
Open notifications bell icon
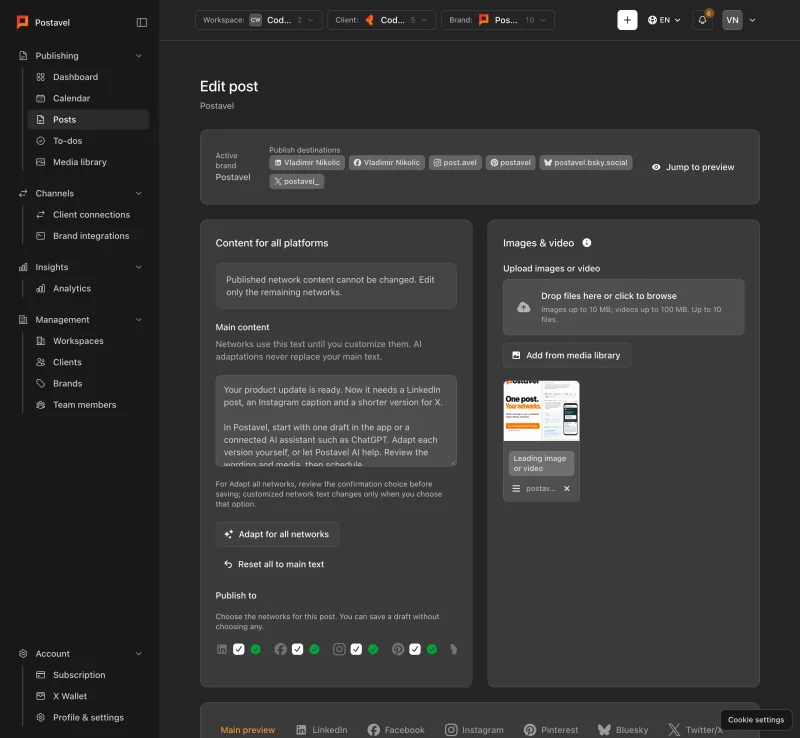click(x=703, y=20)
